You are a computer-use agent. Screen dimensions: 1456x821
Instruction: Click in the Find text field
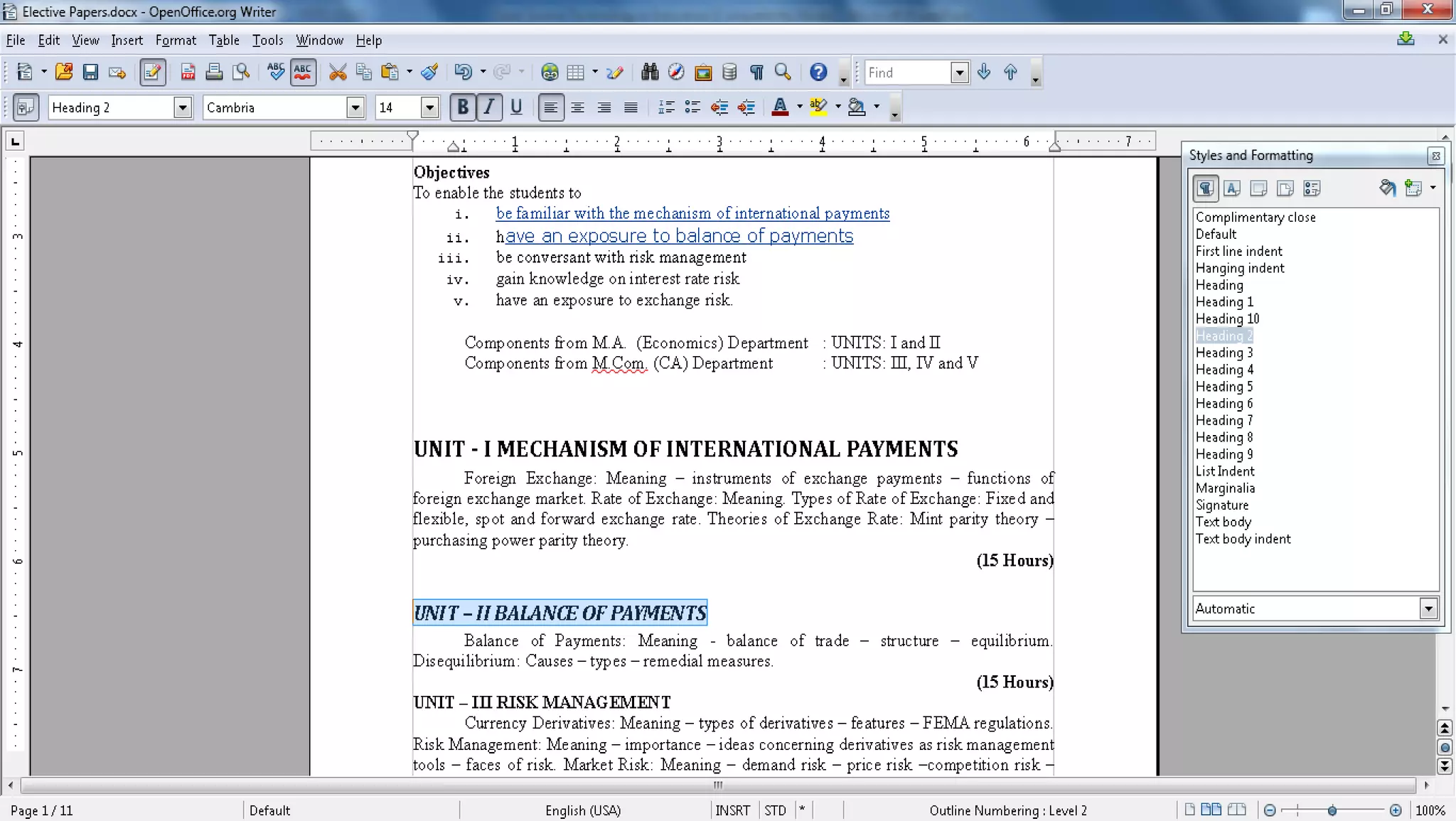pos(907,73)
